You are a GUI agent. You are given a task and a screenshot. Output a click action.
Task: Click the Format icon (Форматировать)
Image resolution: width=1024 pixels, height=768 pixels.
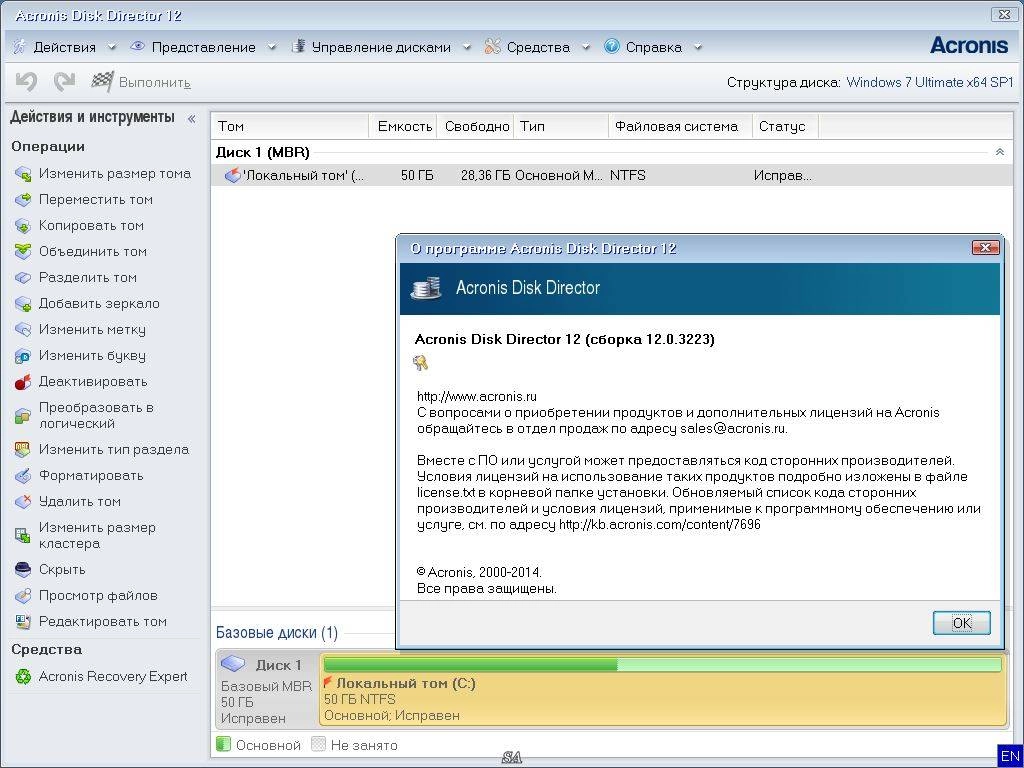pyautogui.click(x=23, y=476)
